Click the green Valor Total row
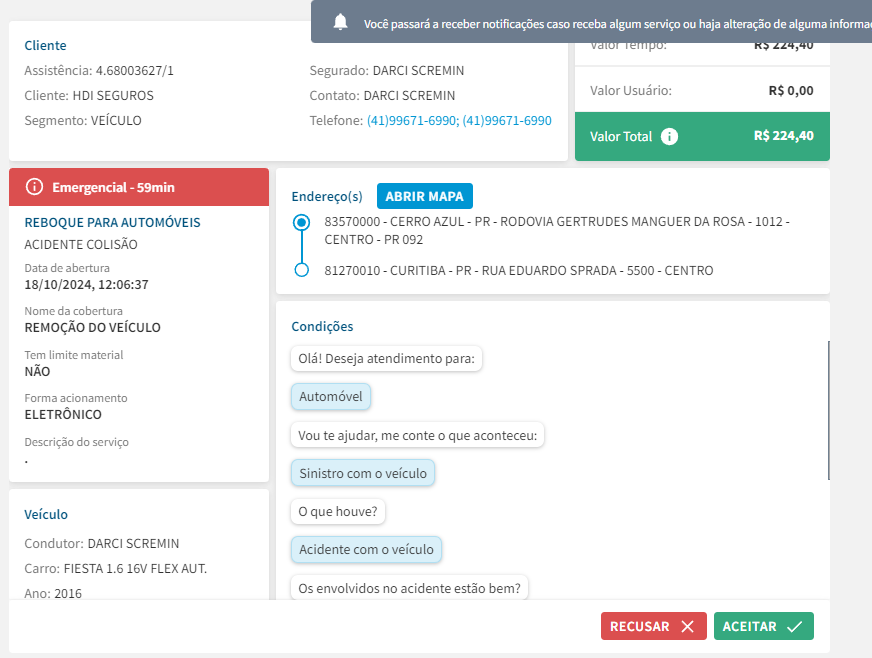This screenshot has width=872, height=658. (x=702, y=137)
